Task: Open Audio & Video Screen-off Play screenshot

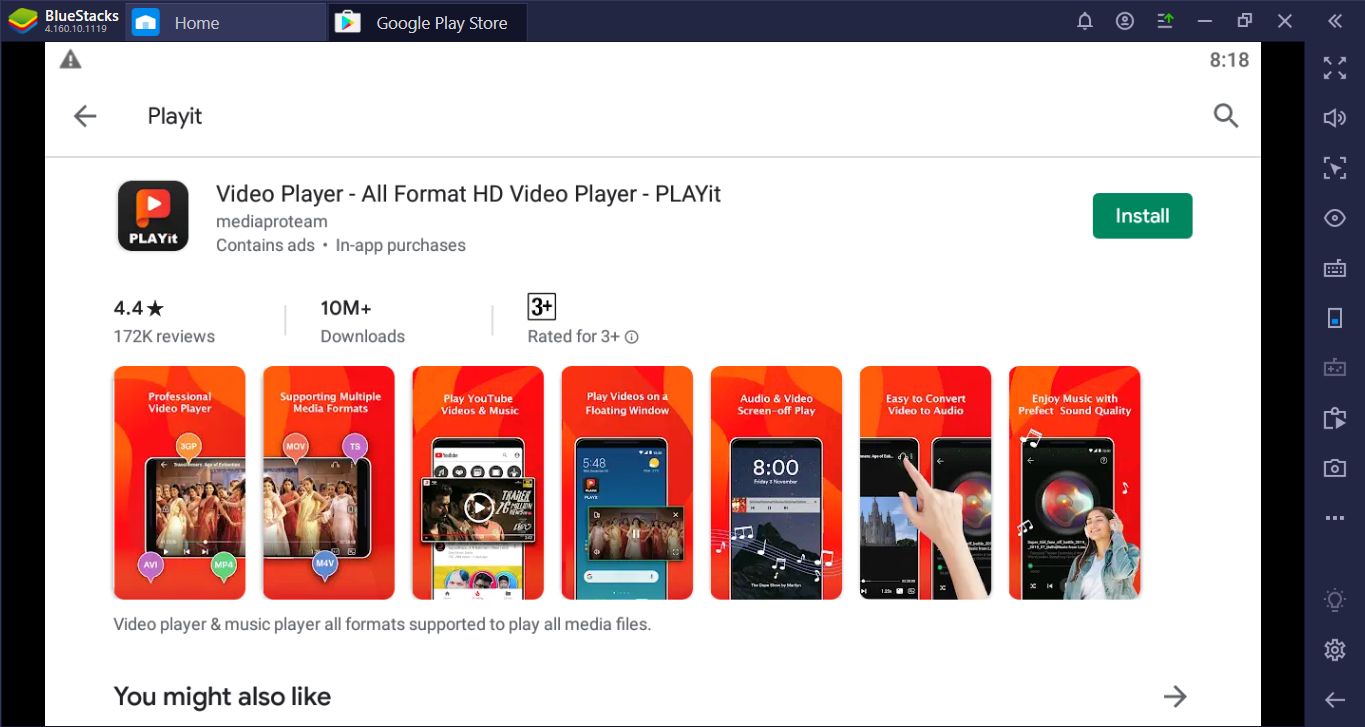Action: [x=776, y=483]
